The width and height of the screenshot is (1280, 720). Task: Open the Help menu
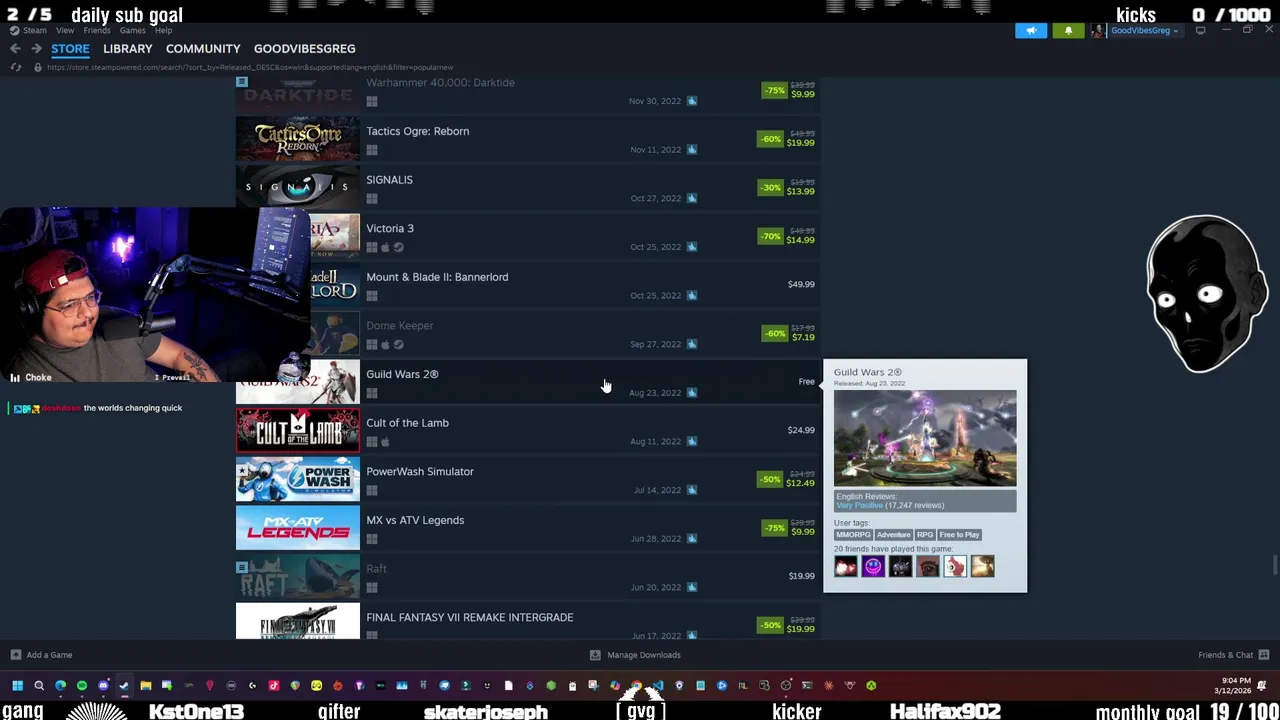(164, 31)
